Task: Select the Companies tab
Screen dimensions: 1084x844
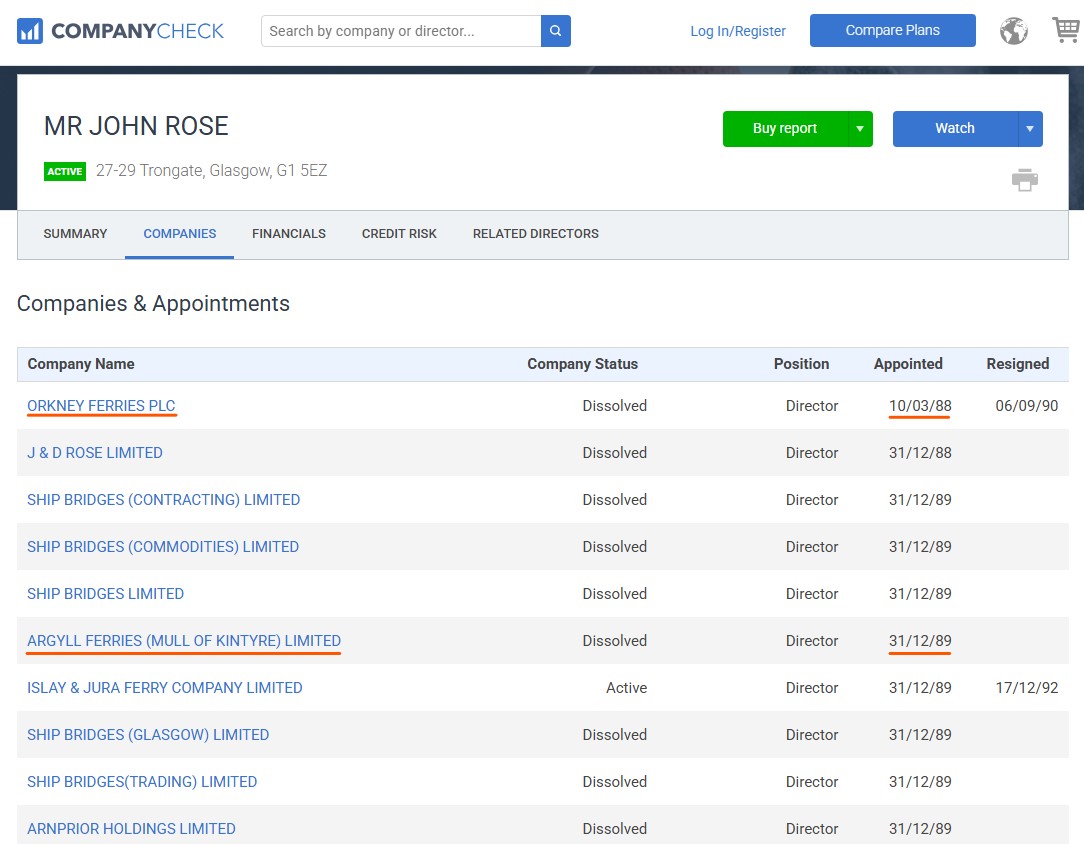Action: pyautogui.click(x=180, y=234)
